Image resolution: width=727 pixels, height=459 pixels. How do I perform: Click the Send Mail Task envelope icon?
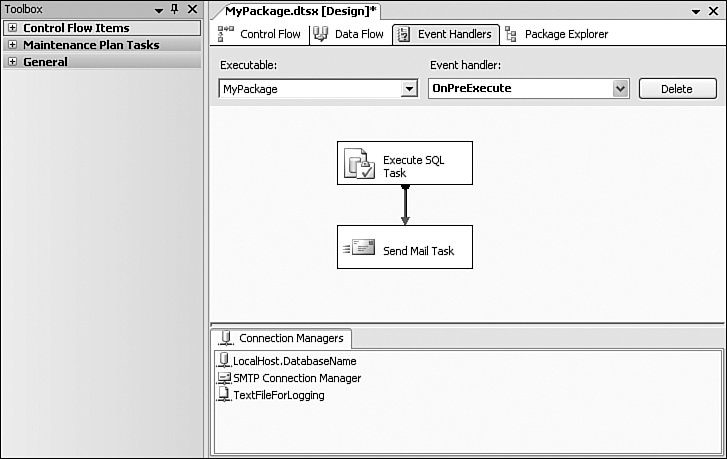click(359, 247)
